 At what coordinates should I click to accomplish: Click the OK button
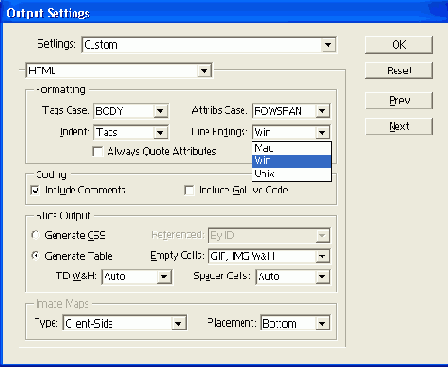point(399,45)
